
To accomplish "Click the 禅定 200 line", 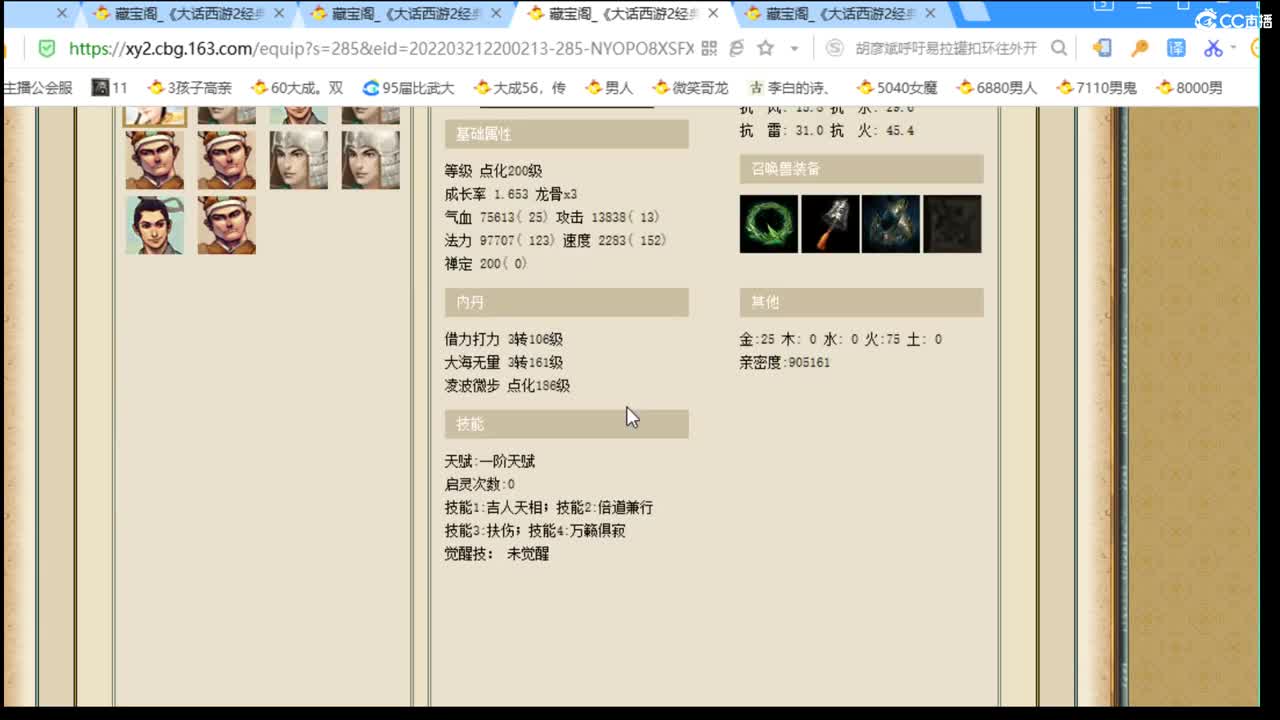I will (x=486, y=264).
